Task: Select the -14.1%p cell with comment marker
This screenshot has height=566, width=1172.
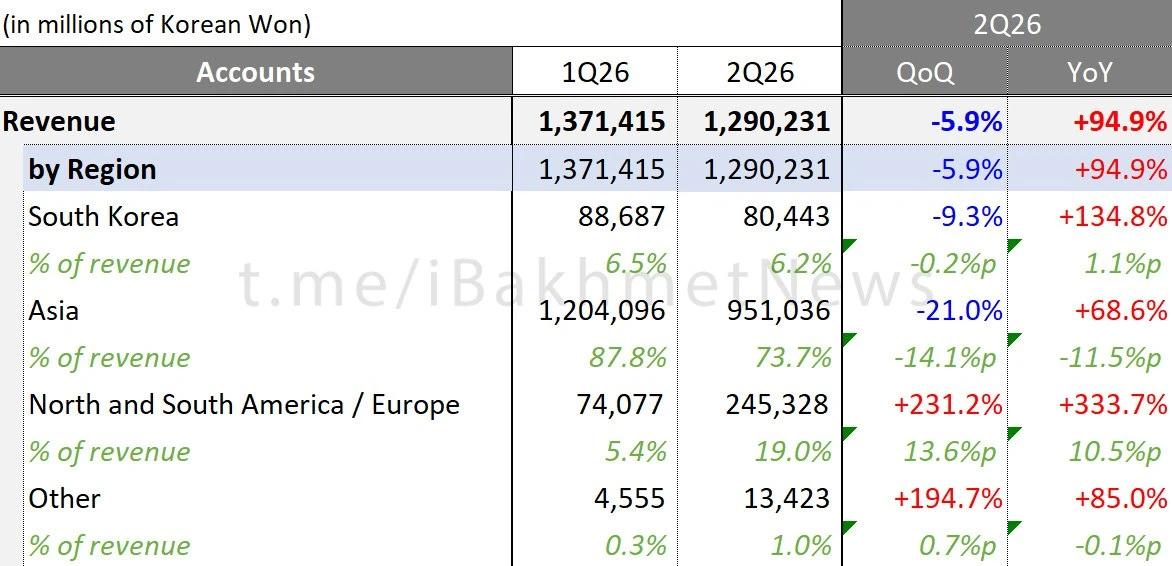Action: (925, 357)
